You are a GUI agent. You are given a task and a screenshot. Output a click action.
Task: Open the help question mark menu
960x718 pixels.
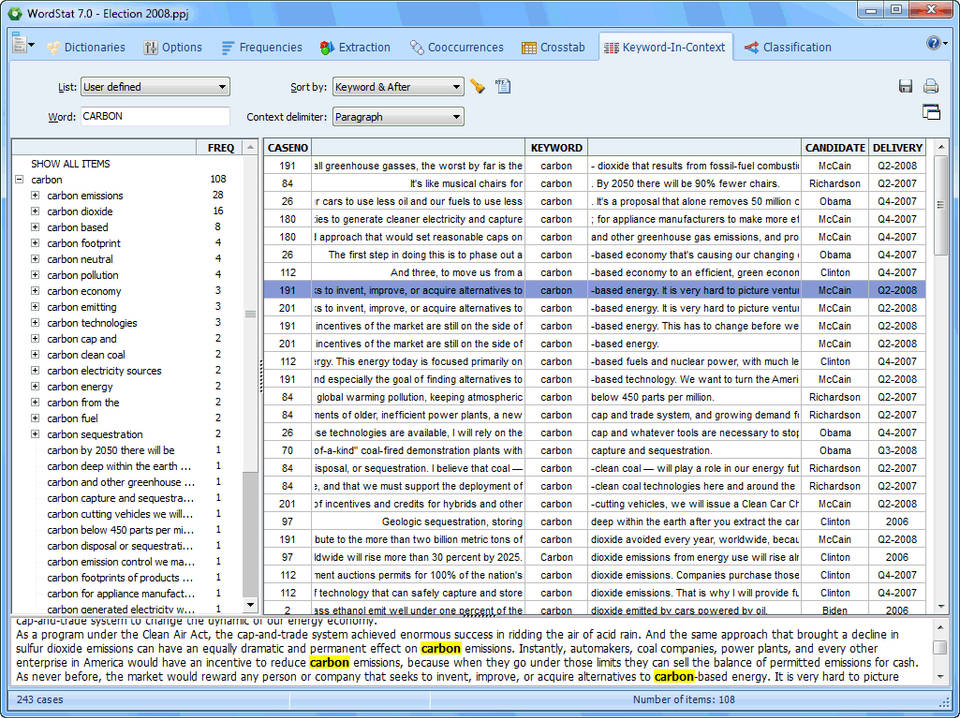tap(935, 43)
